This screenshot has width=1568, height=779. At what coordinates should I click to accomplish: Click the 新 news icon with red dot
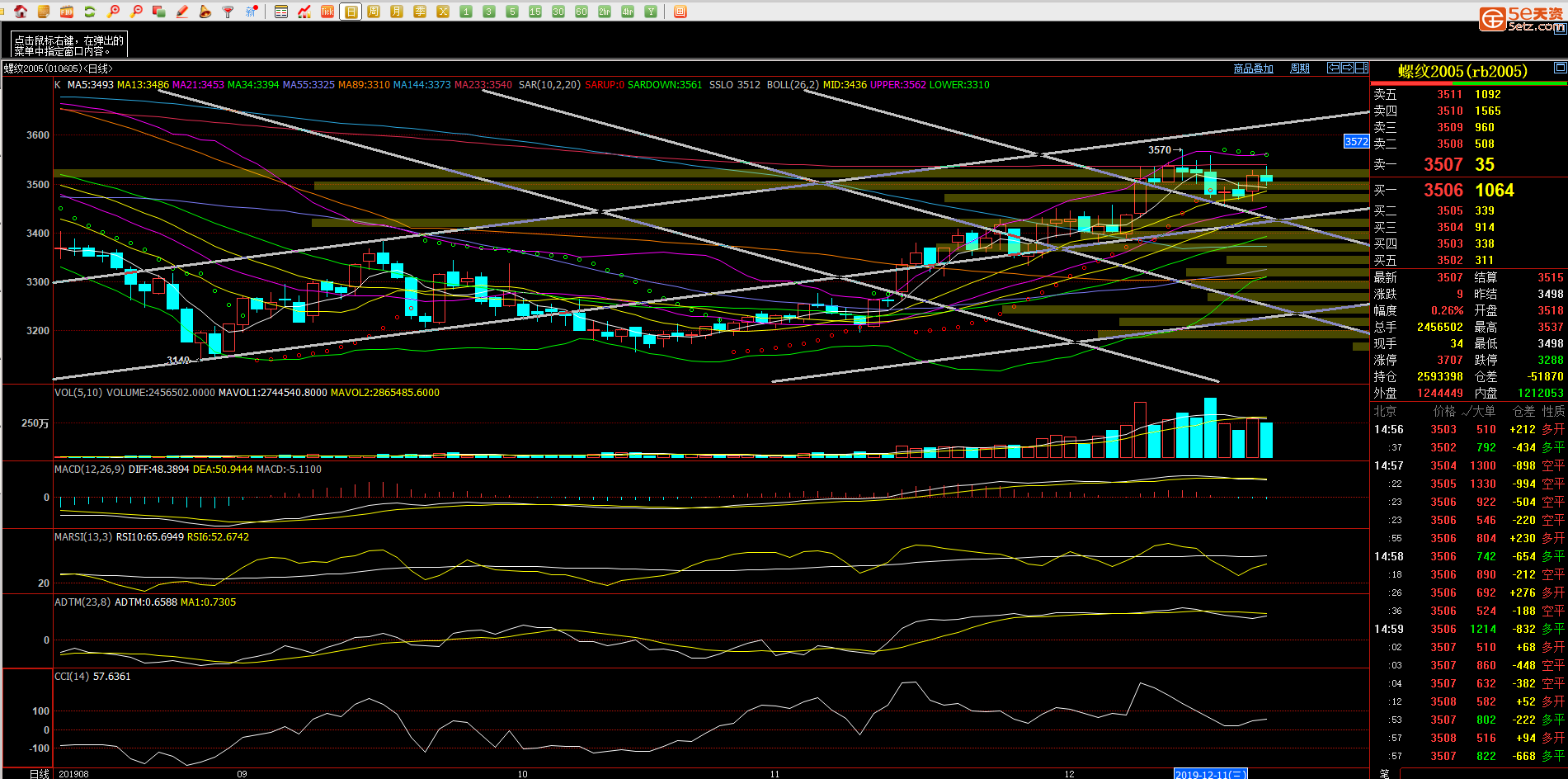pyautogui.click(x=252, y=12)
